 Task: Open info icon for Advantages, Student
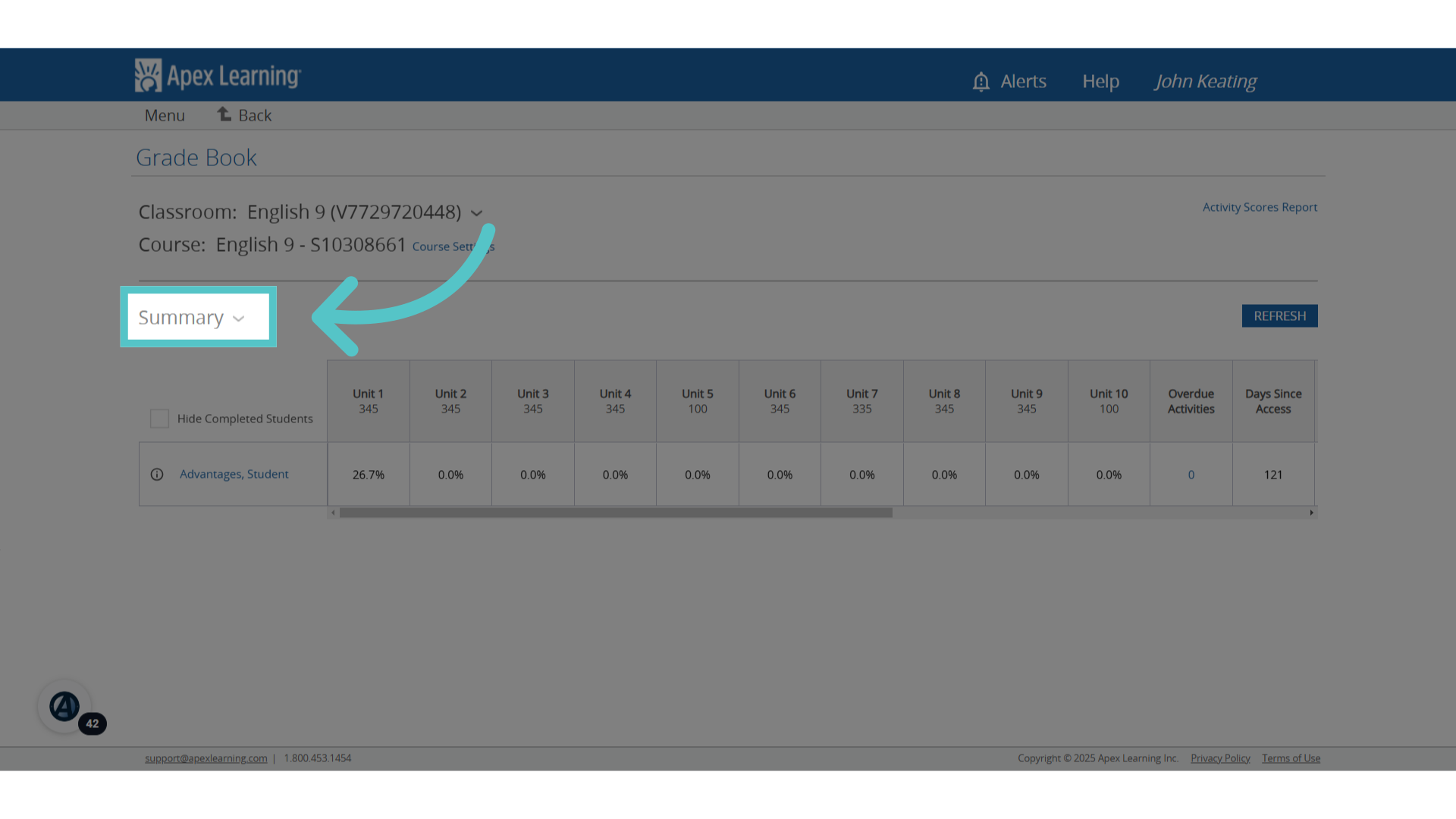coord(157,474)
